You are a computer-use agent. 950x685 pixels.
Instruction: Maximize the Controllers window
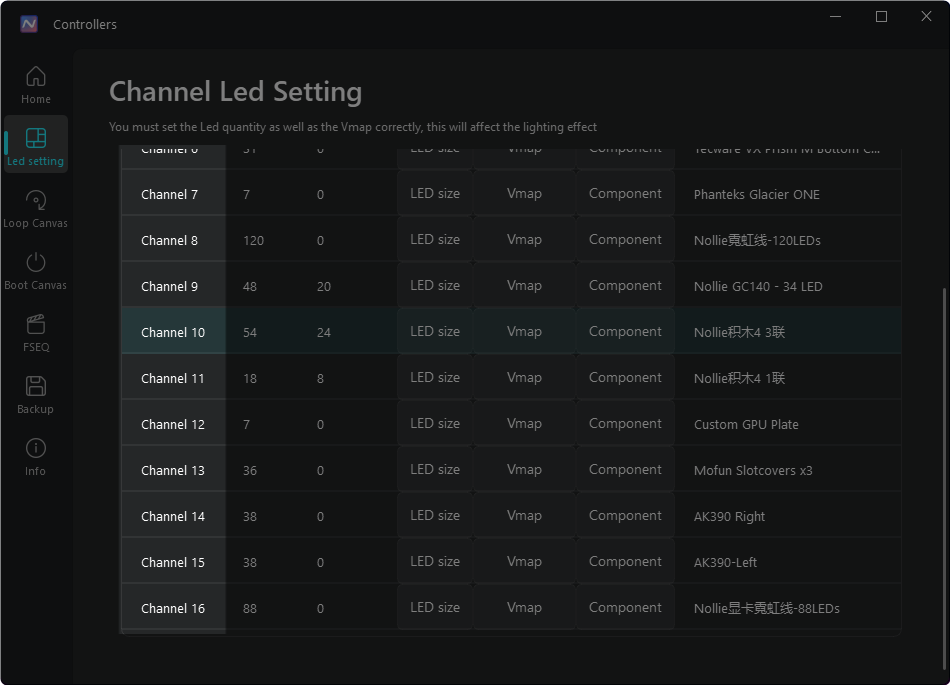(882, 16)
